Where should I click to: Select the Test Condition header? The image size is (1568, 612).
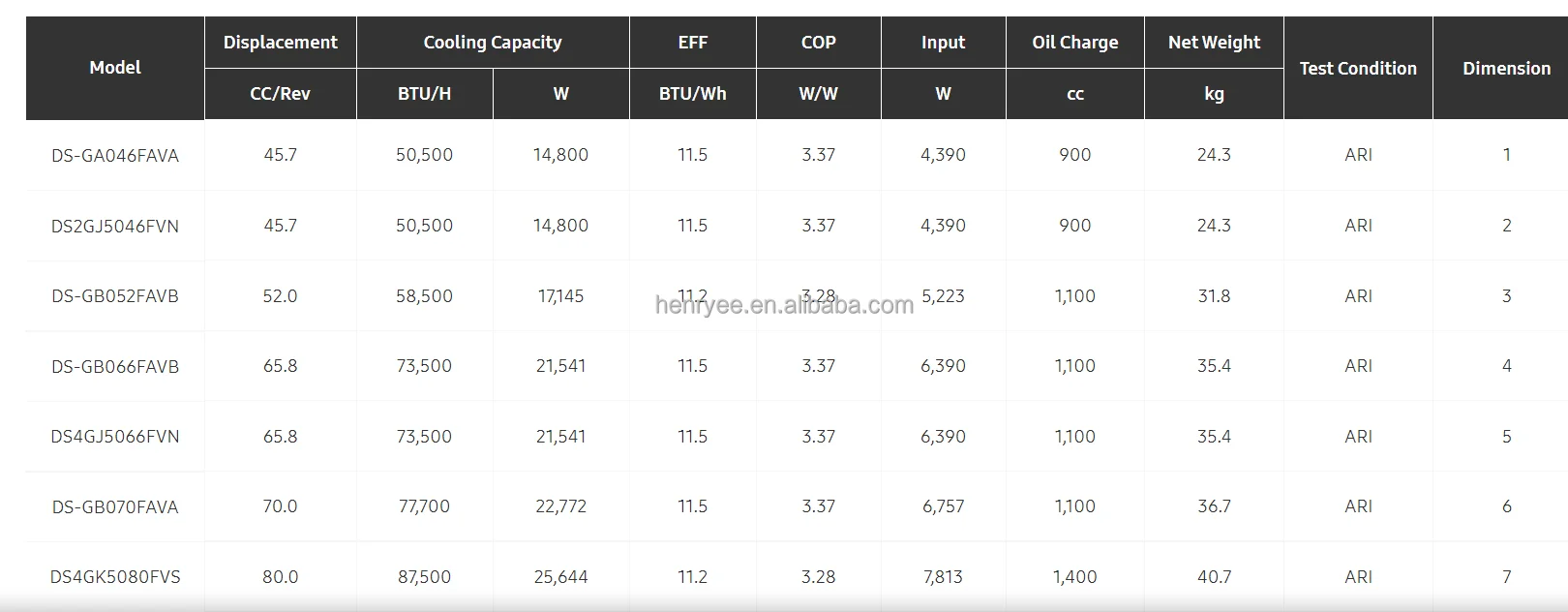click(x=1357, y=68)
